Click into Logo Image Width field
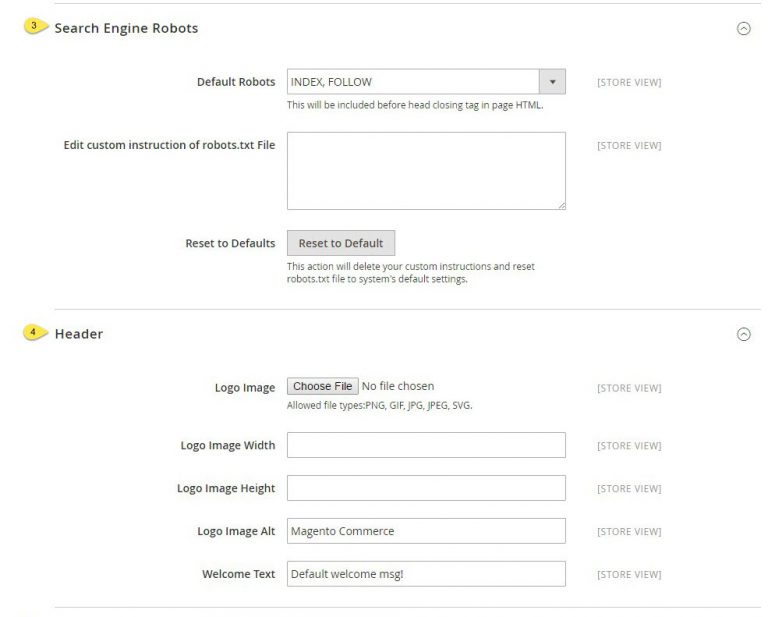Image resolution: width=768 pixels, height=617 pixels. pyautogui.click(x=426, y=445)
